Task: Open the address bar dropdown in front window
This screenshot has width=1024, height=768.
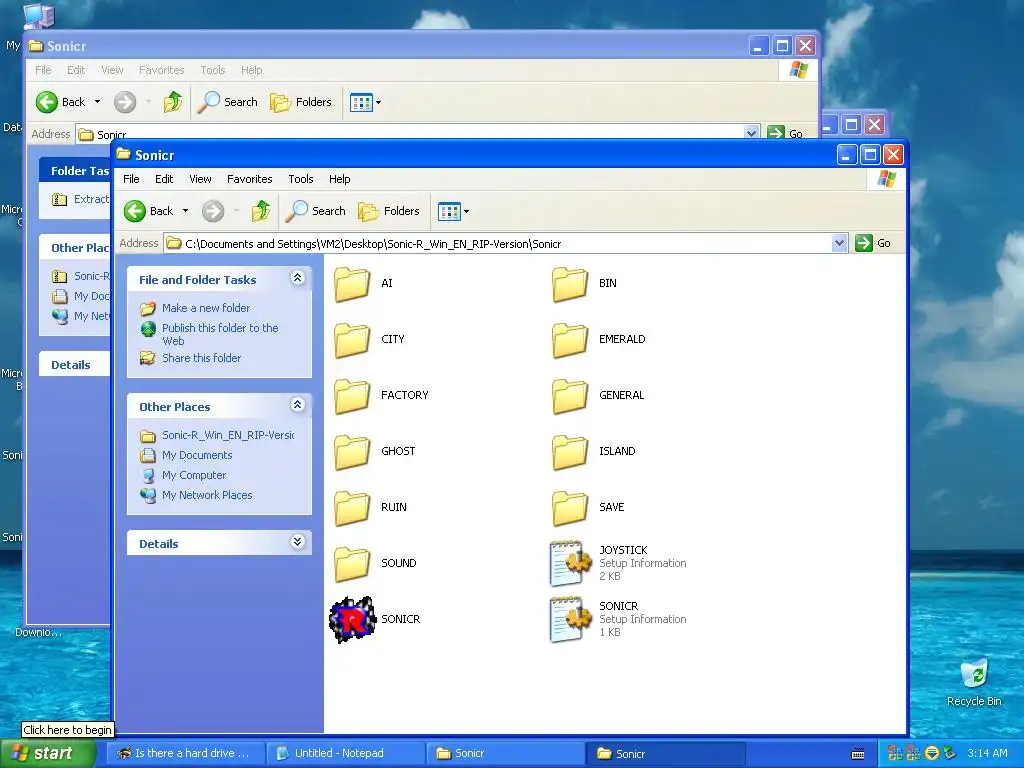Action: (x=840, y=244)
